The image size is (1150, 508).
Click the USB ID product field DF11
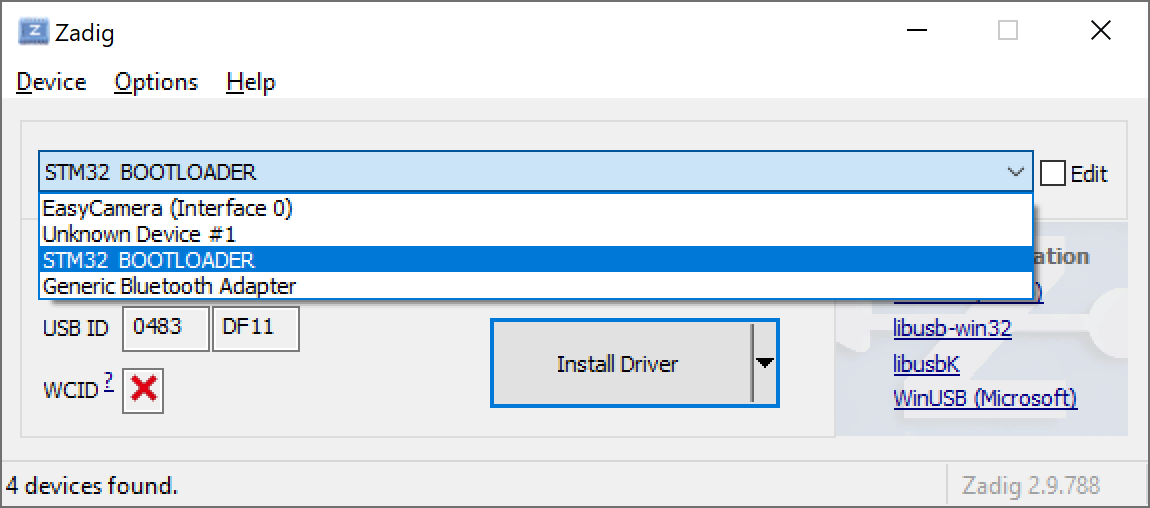[x=255, y=327]
